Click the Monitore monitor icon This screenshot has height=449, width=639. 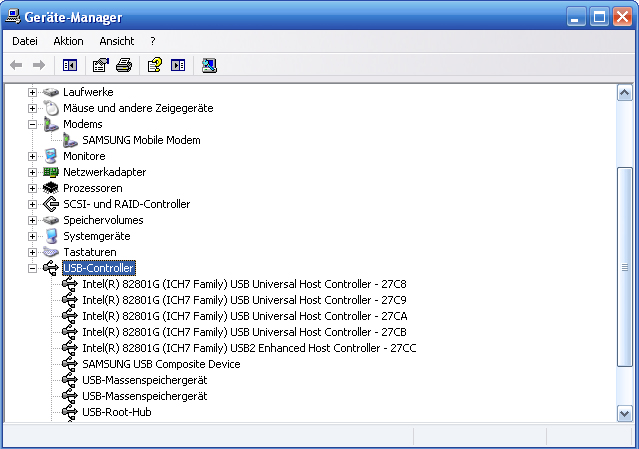pos(51,156)
